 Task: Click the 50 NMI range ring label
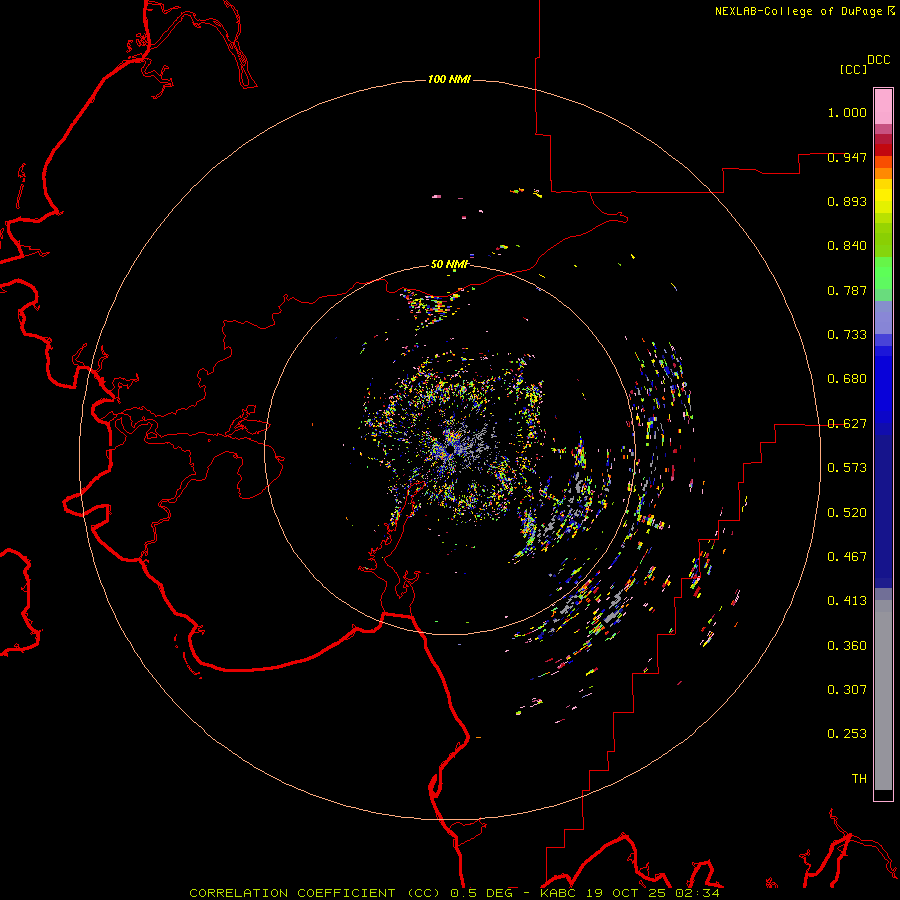pos(449,264)
